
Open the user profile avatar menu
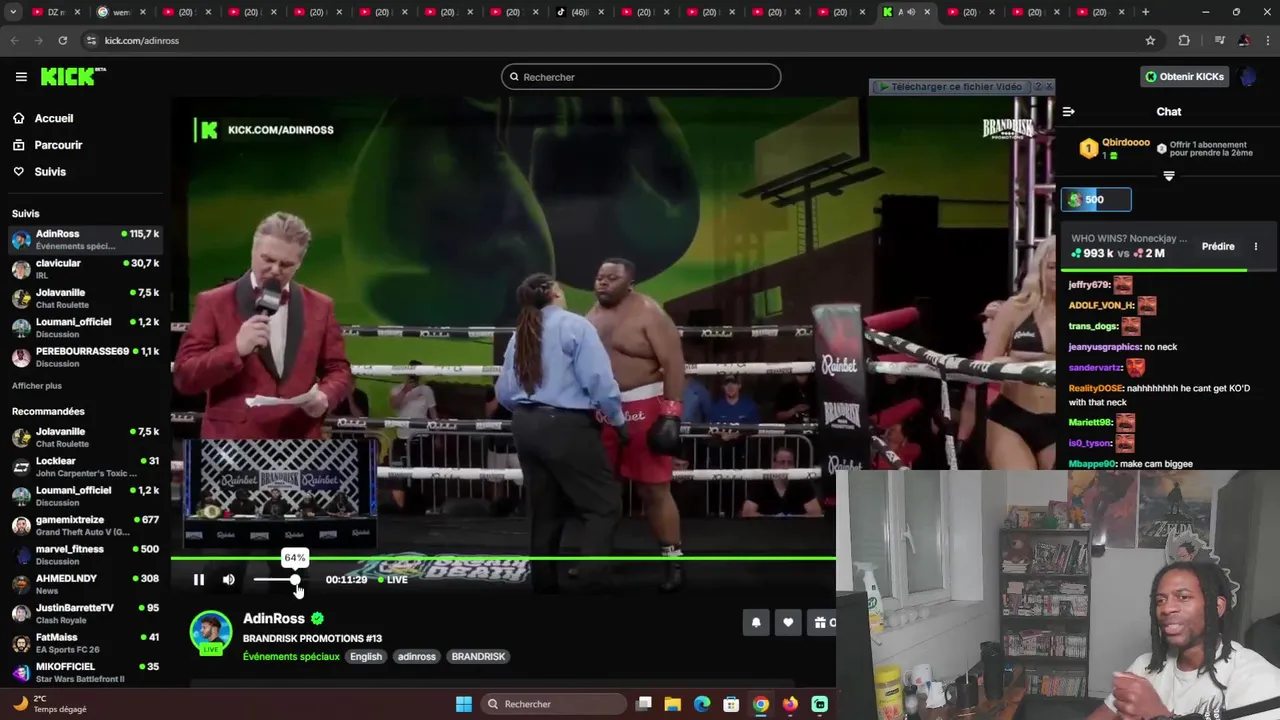point(1248,77)
